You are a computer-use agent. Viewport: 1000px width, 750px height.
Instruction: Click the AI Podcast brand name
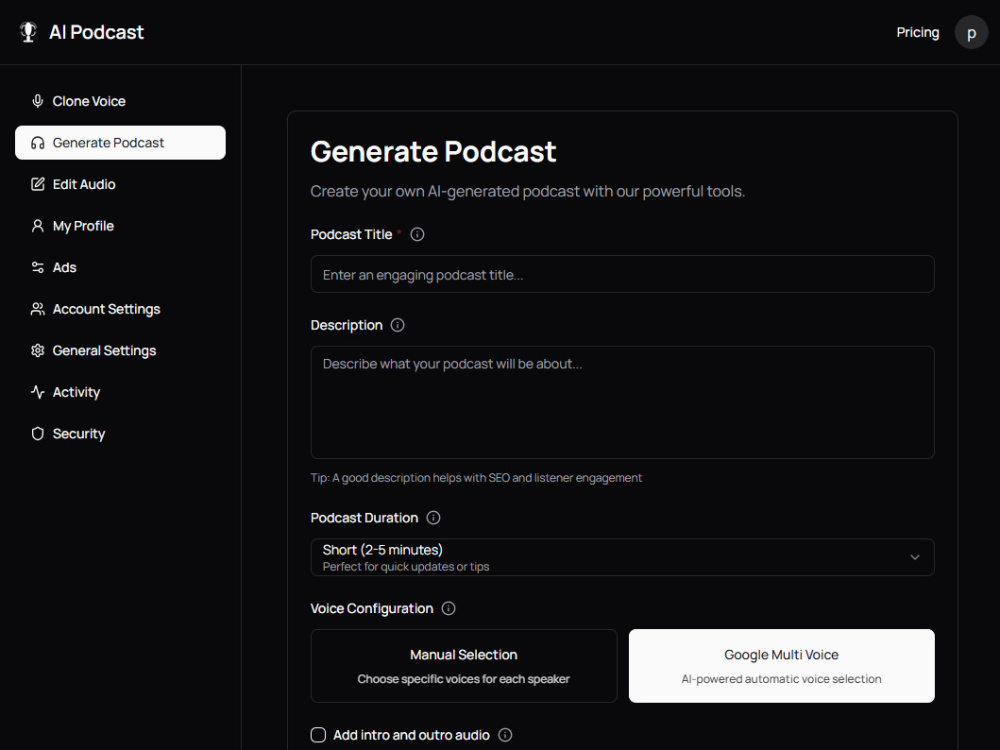coord(96,32)
